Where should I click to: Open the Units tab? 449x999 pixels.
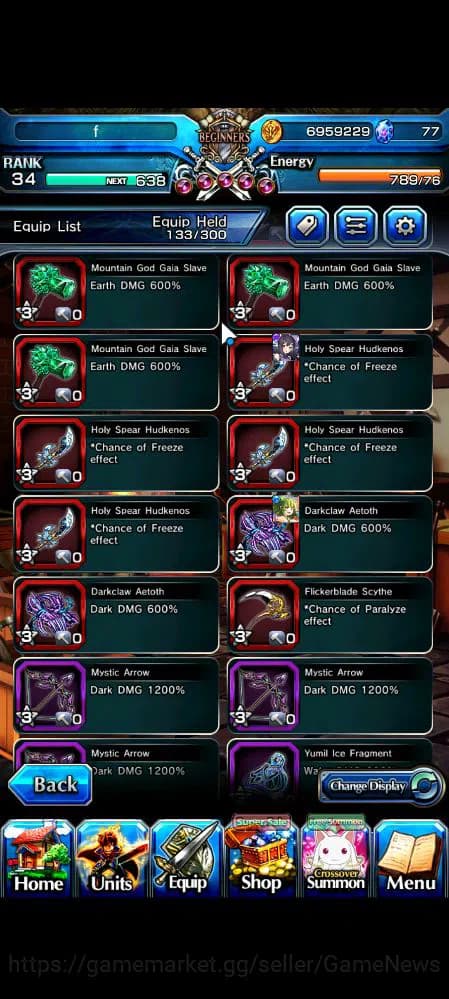tap(112, 858)
